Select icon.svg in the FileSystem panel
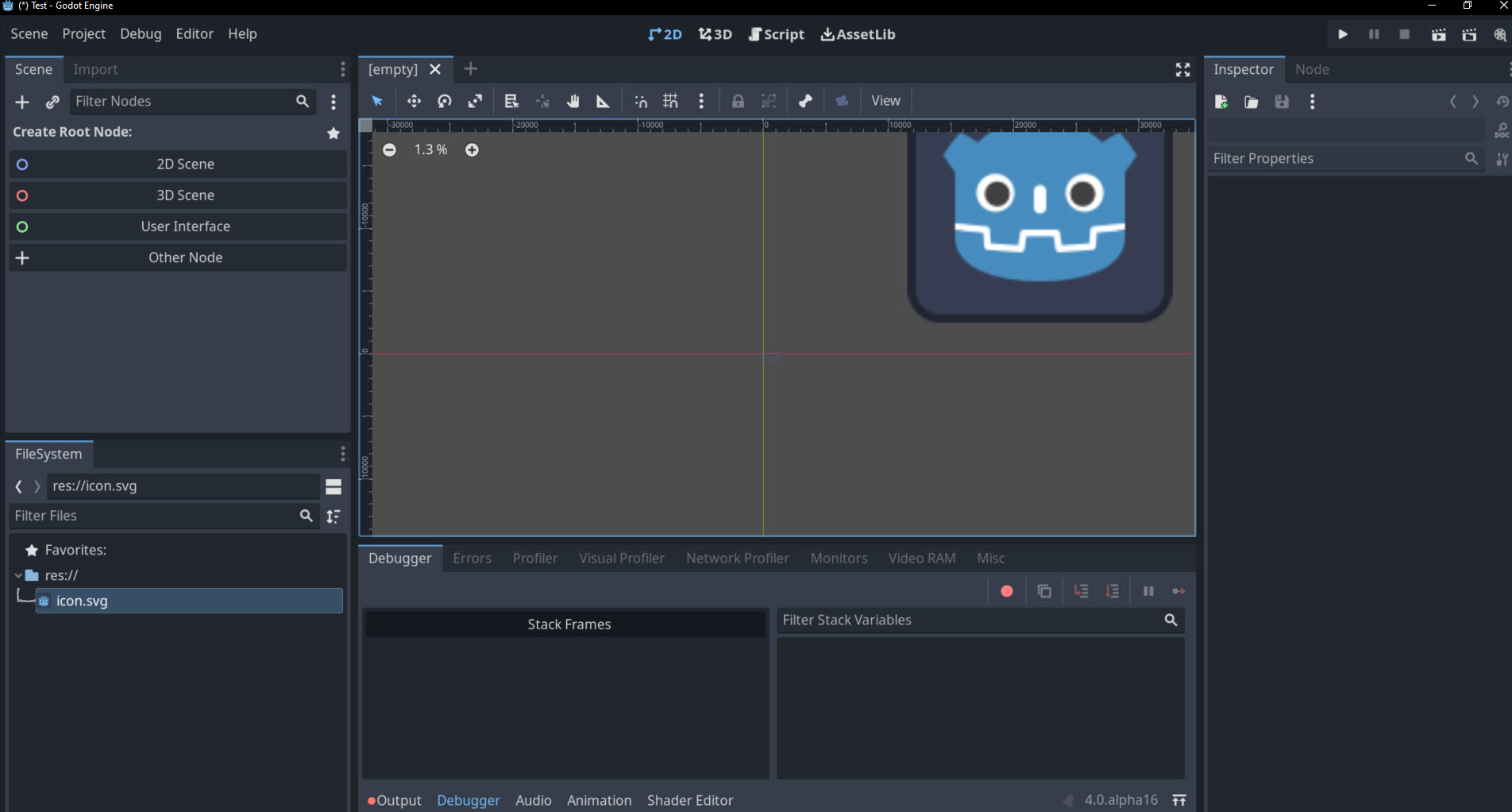Viewport: 1512px width, 812px height. pyautogui.click(x=82, y=601)
